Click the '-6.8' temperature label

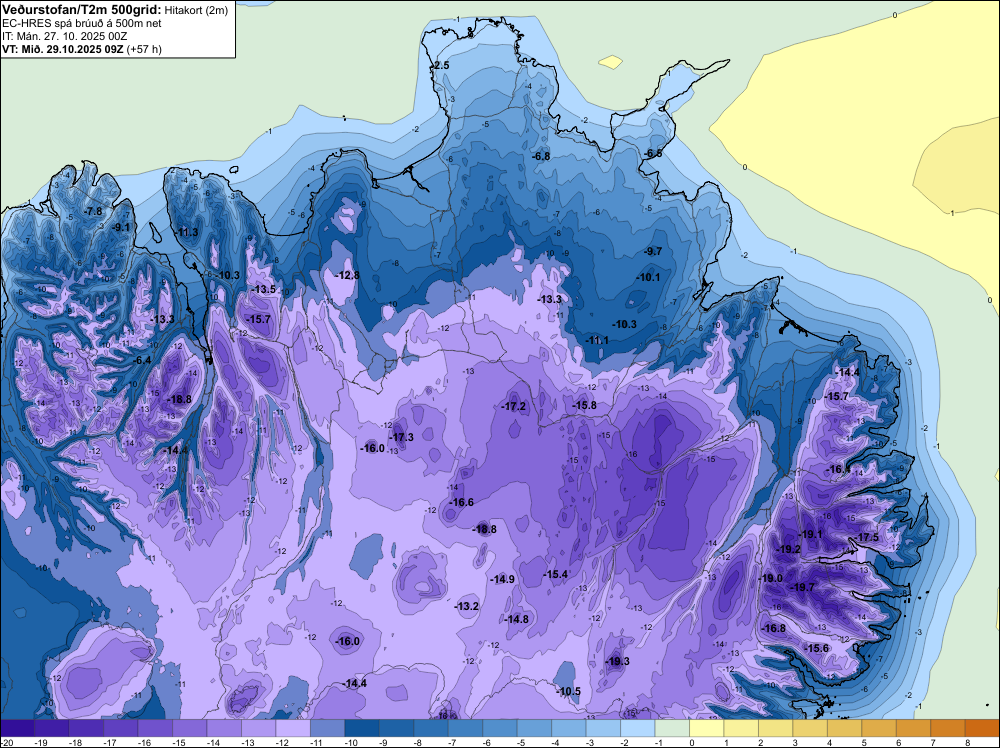coord(541,156)
